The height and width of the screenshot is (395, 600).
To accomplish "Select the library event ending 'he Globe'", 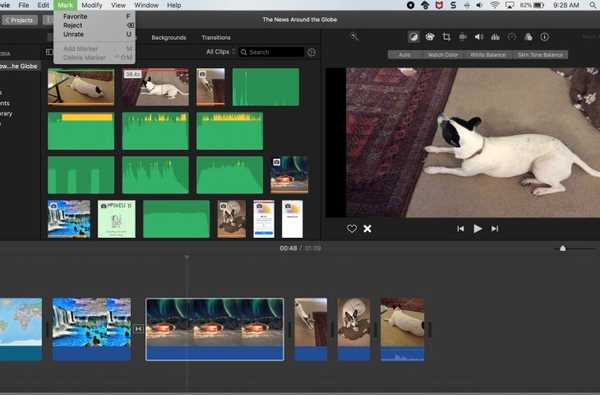I will click(x=19, y=66).
